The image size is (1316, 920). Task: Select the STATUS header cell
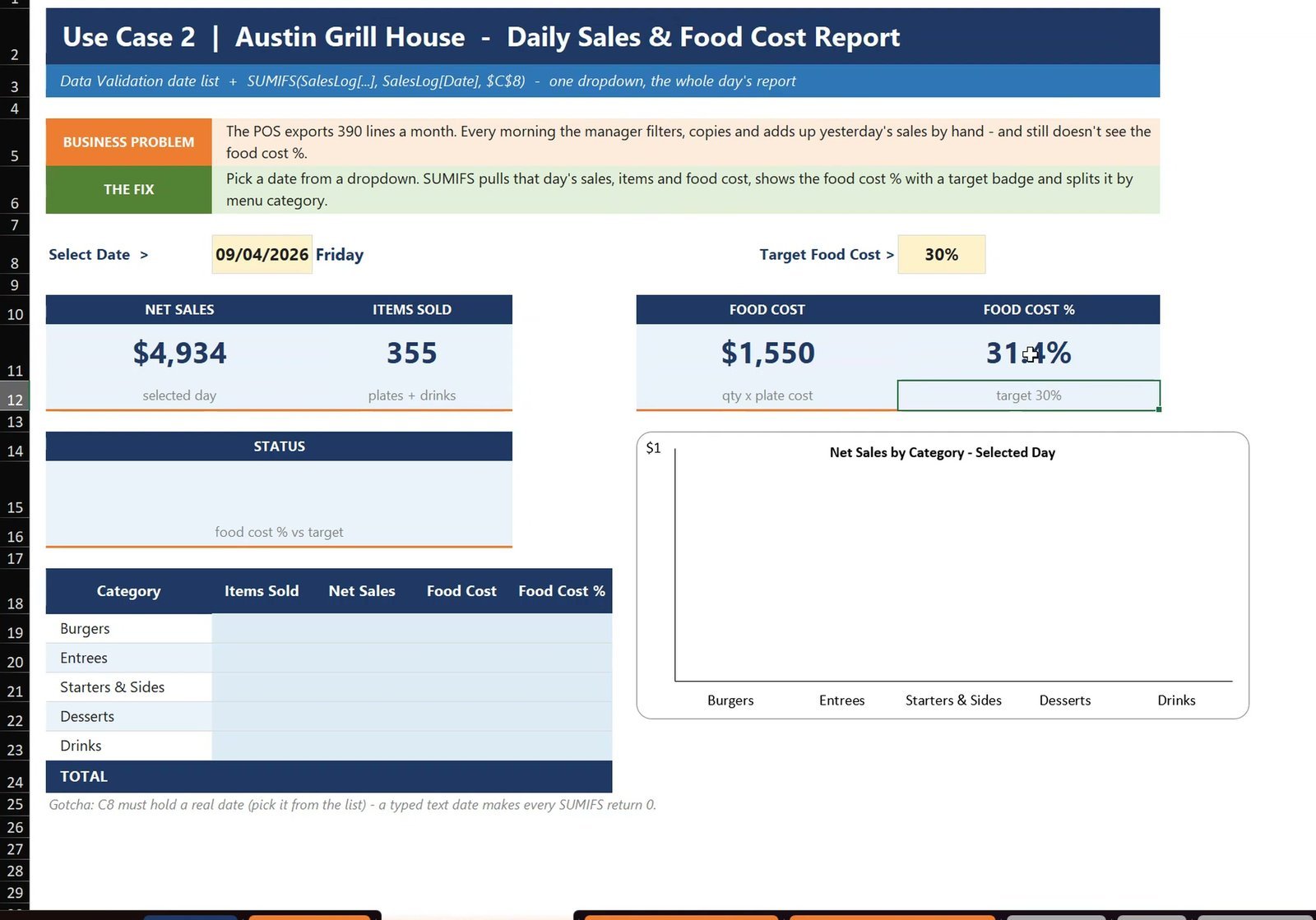click(x=279, y=446)
